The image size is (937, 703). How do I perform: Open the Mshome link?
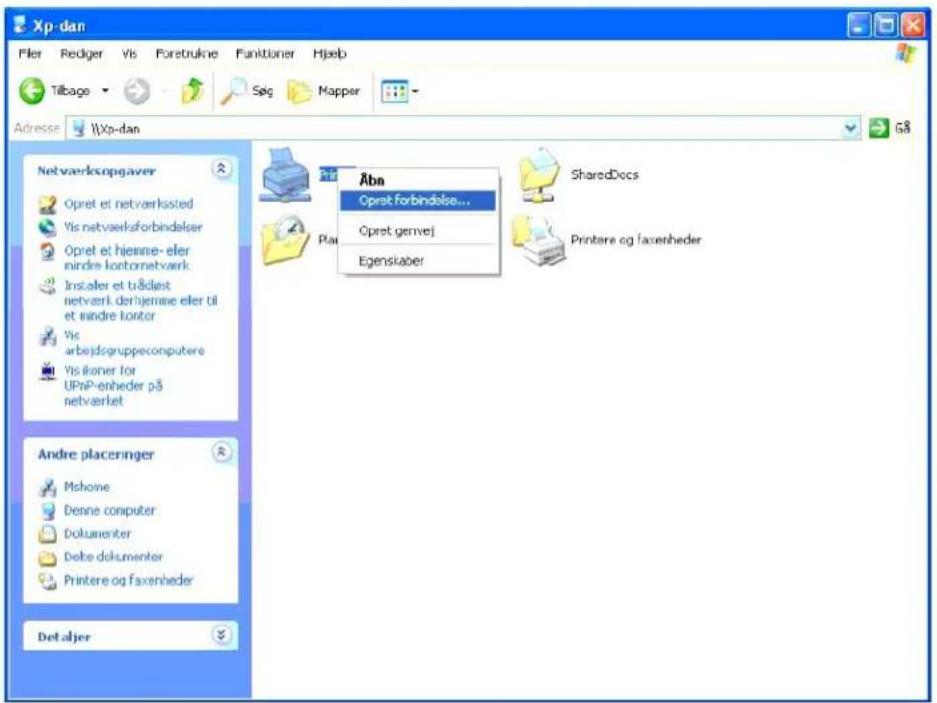pos(87,487)
